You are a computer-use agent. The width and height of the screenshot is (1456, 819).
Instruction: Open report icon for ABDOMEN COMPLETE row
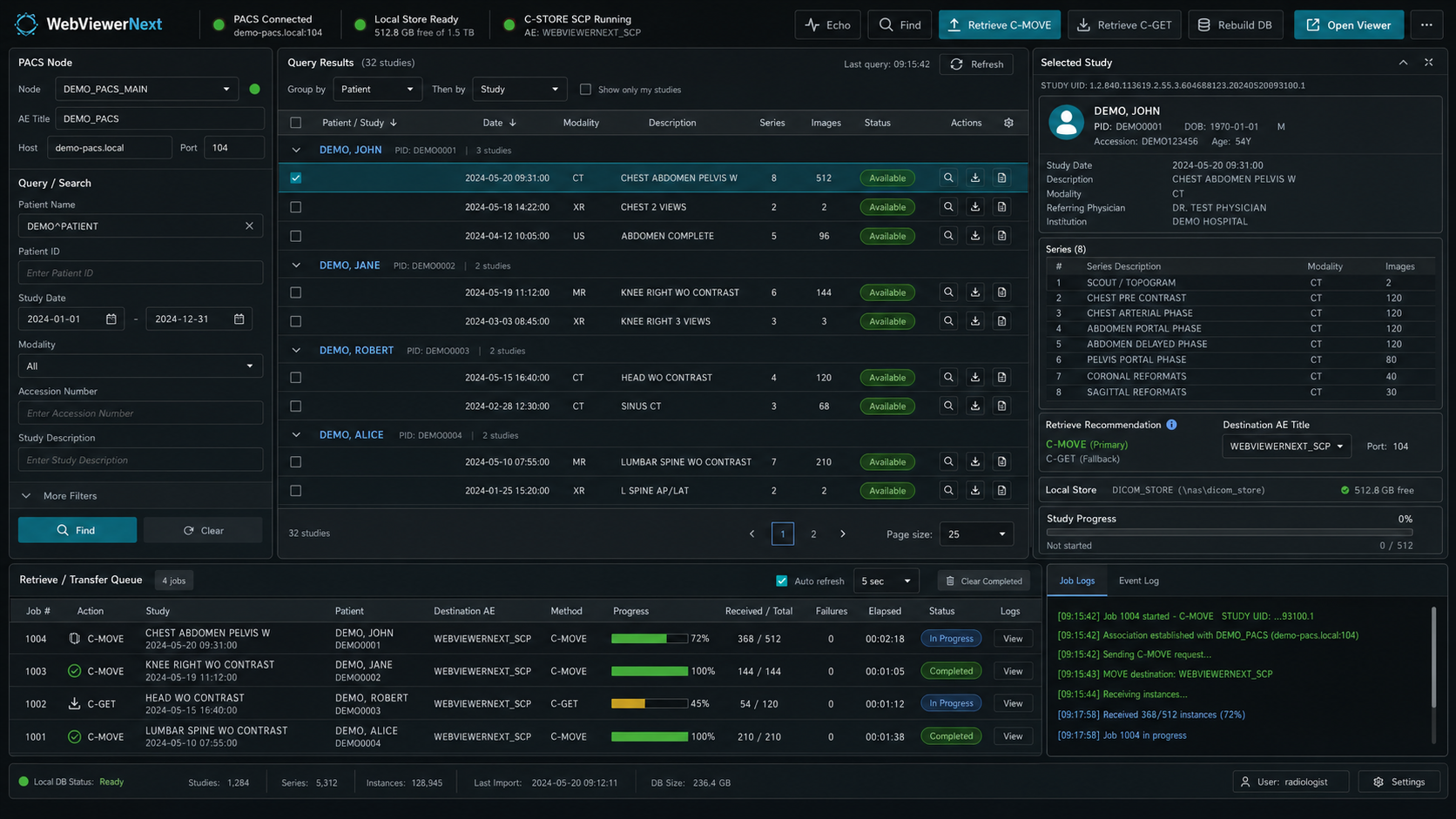click(x=1002, y=236)
